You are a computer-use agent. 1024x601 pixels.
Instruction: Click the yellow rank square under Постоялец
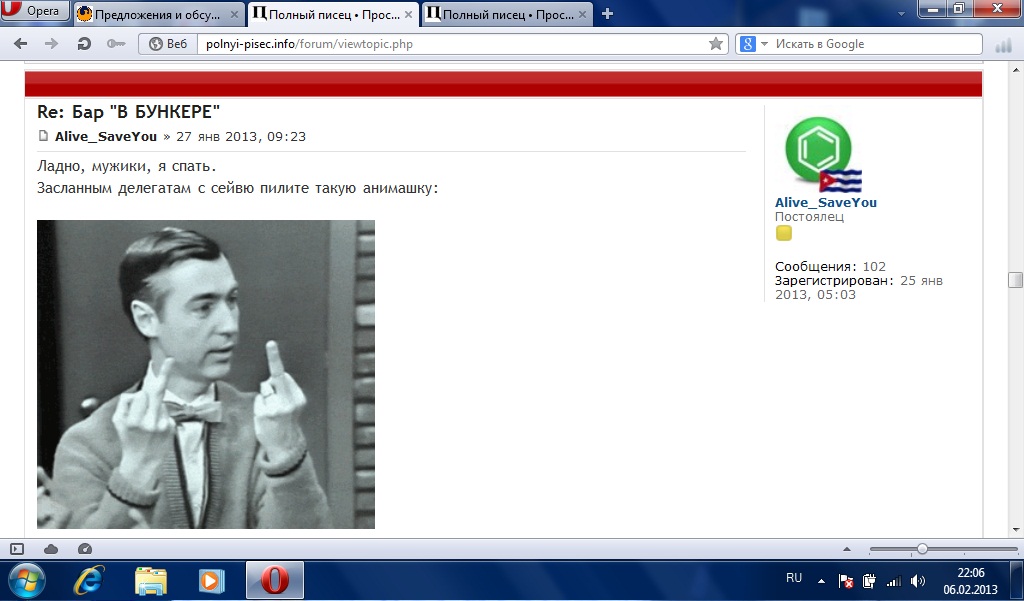click(784, 233)
